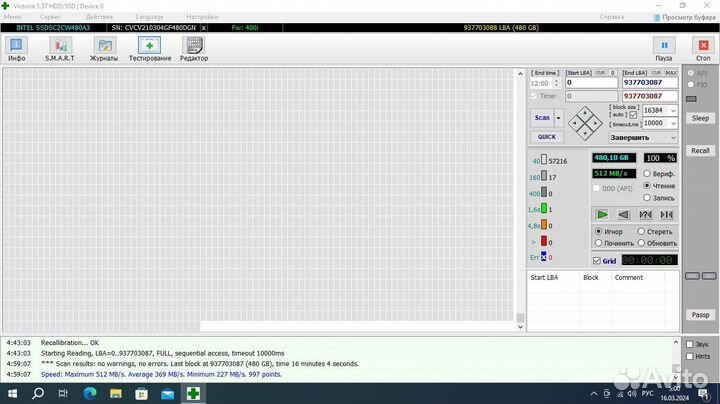Open the Сервис menu
The width and height of the screenshot is (720, 404).
click(x=49, y=17)
